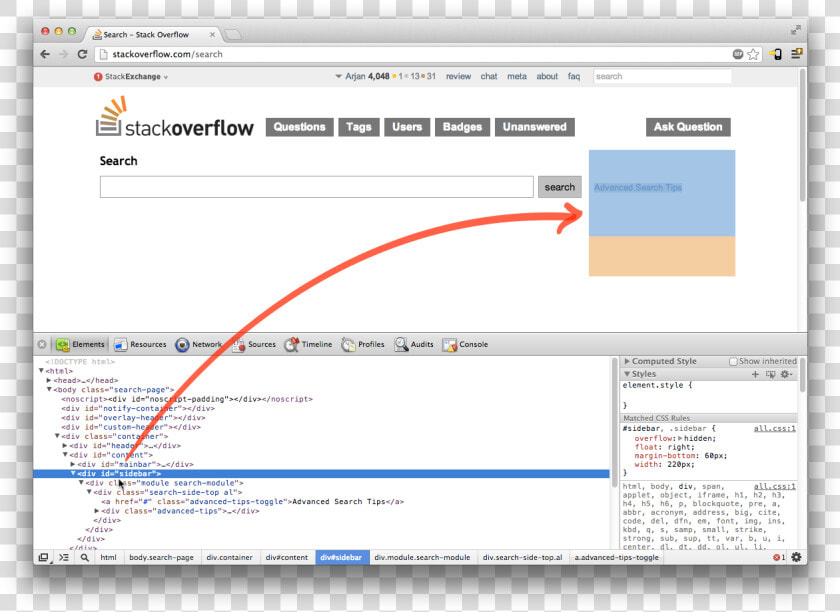Screen dimensions: 840x612
Task: Add new style rule plus icon
Action: [x=755, y=374]
